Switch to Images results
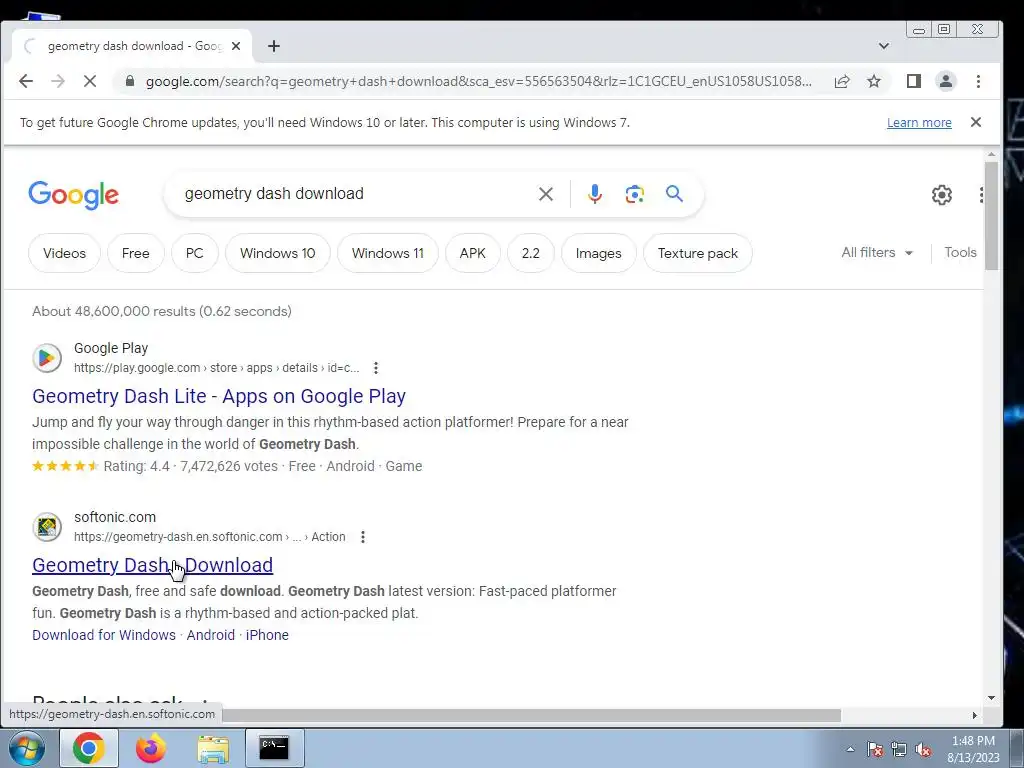Screen dimensions: 1024x768 tap(598, 253)
